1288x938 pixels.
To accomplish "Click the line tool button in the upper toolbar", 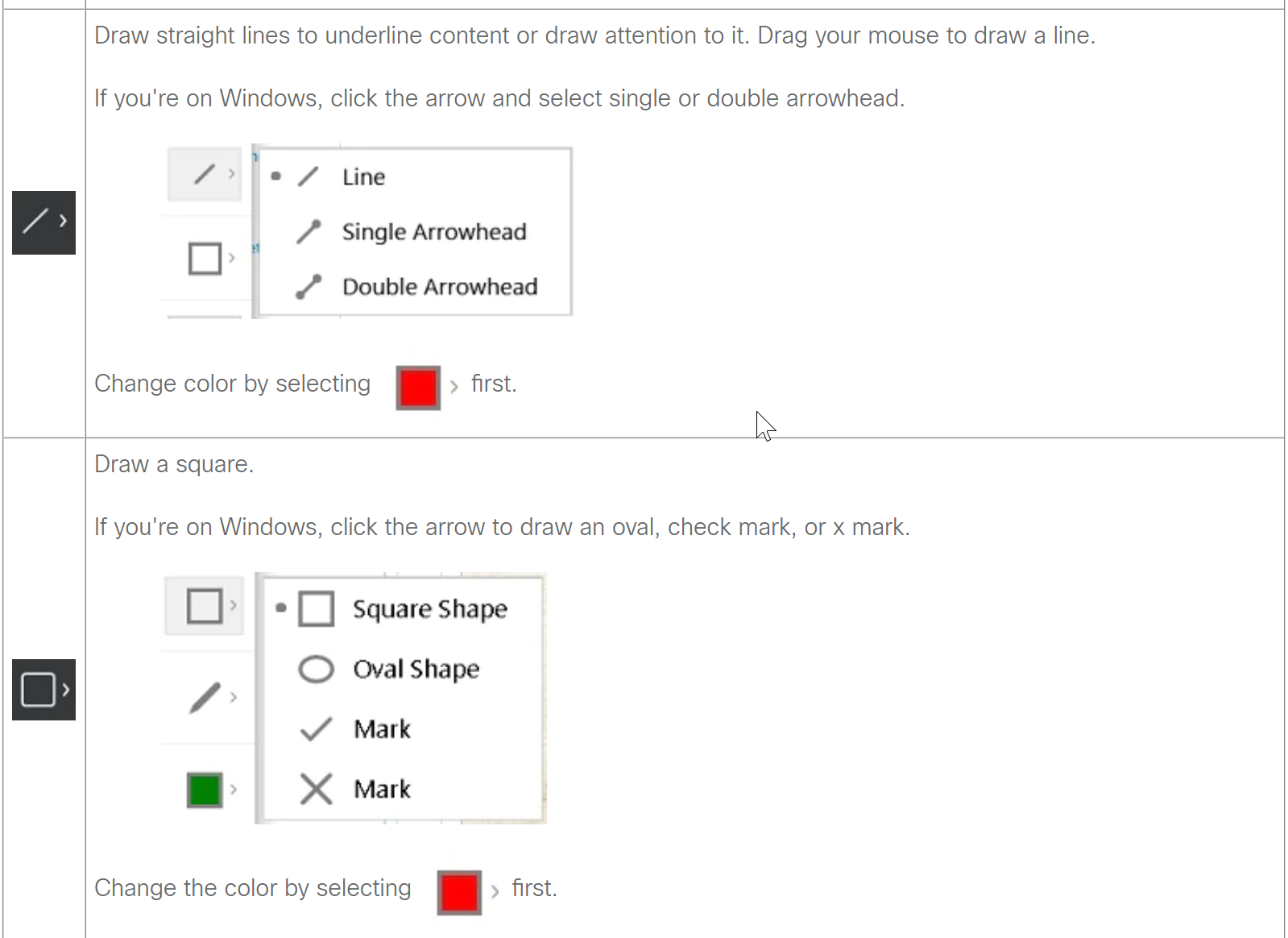I will pyautogui.click(x=205, y=174).
